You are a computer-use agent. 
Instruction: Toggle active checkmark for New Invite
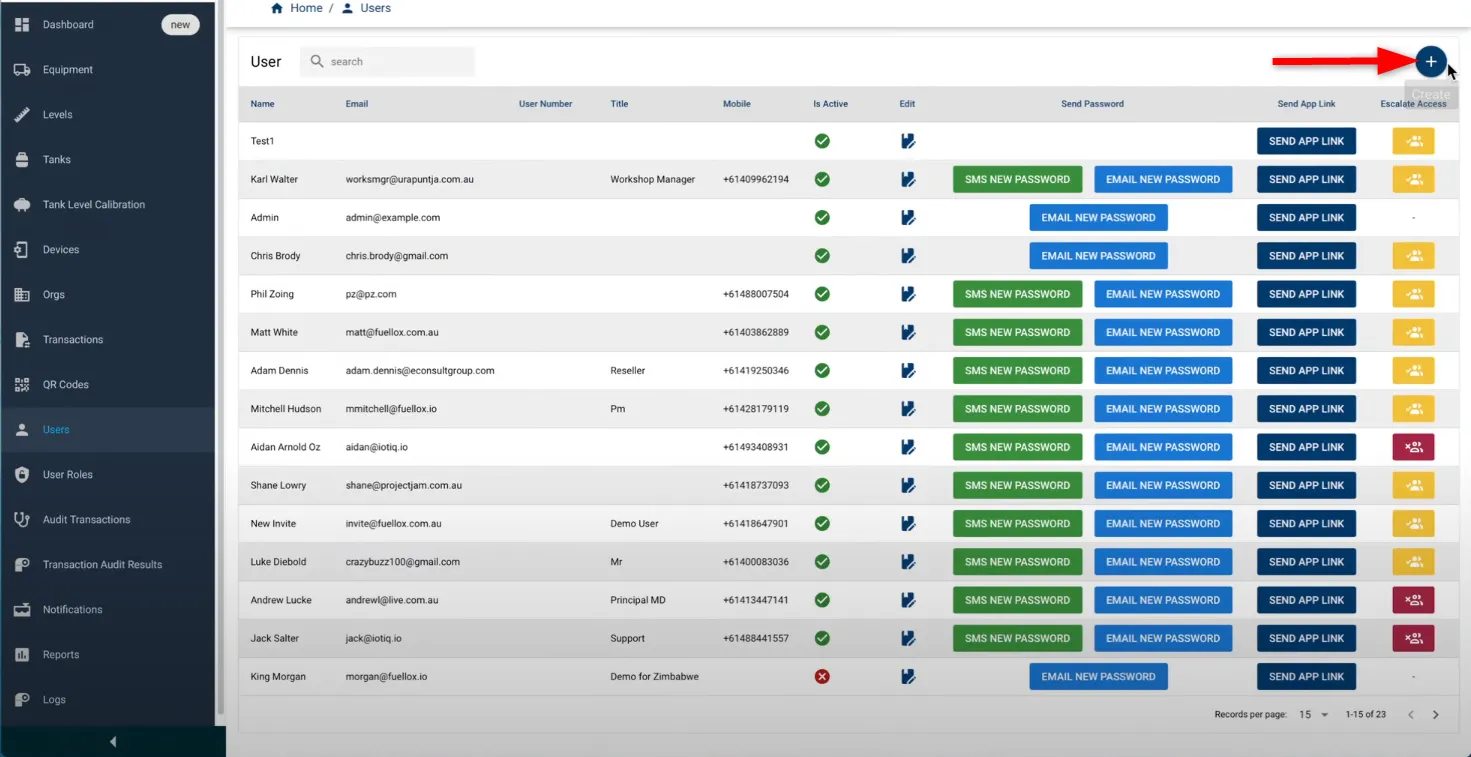click(822, 524)
